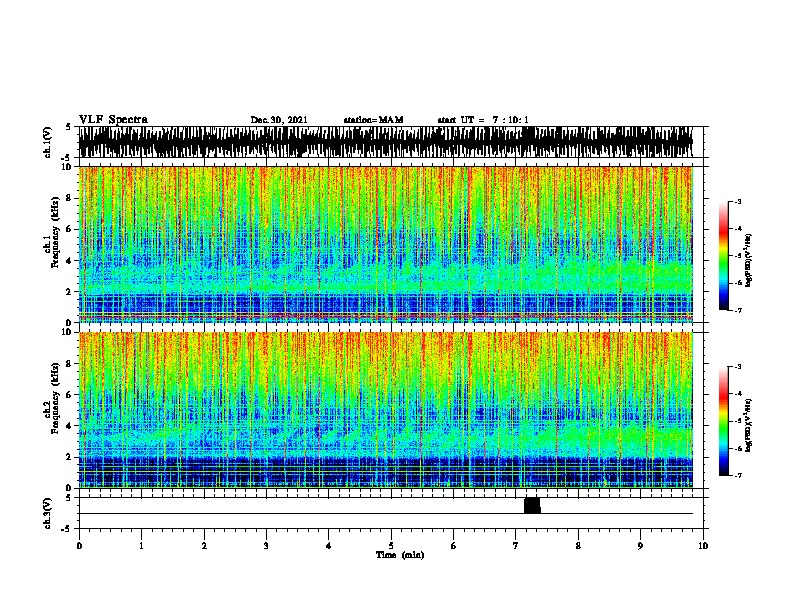Viewport: 792px width, 612px height.
Task: Click the "2" kHz tick on ch.2 axis
Action: point(70,457)
